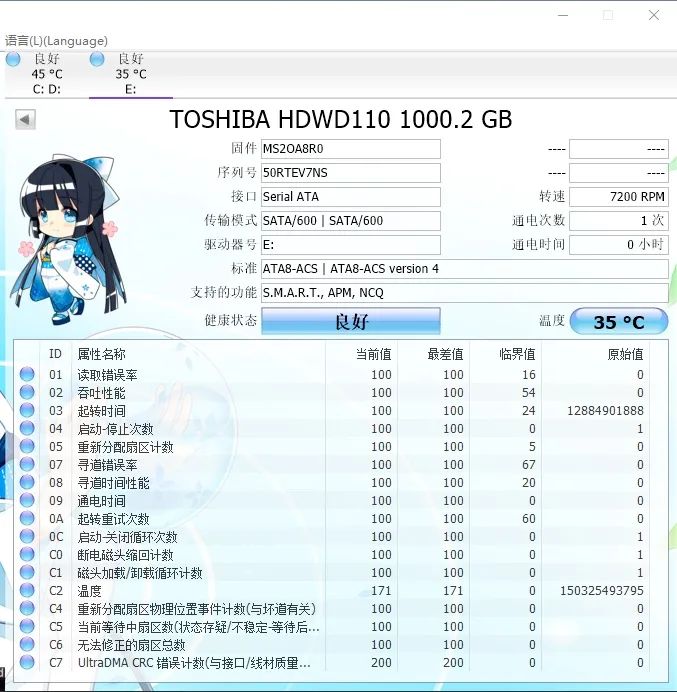677x692 pixels.
Task: Select the 磁头加载/卸载循环计数 attribute name
Action: (x=140, y=573)
